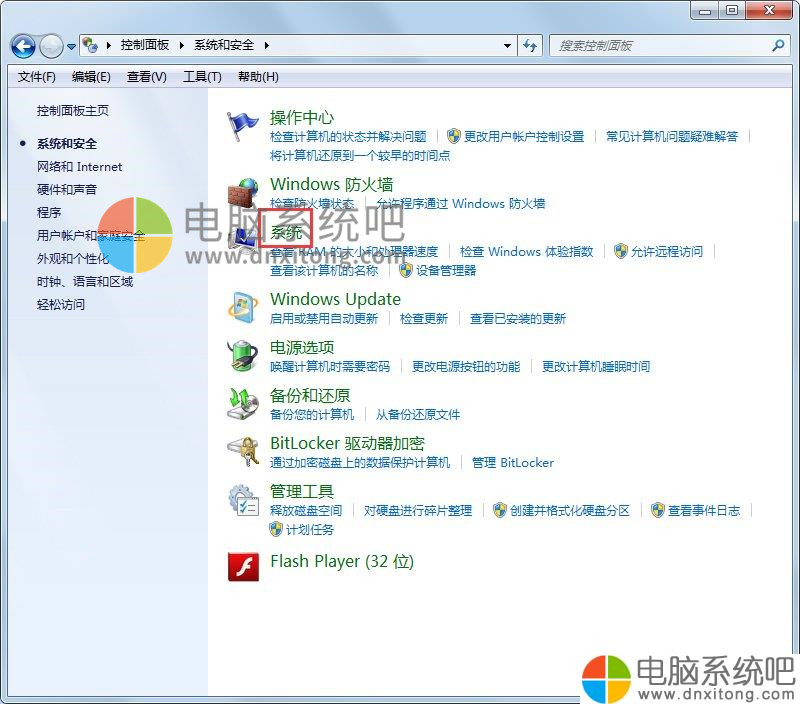This screenshot has height=704, width=800.
Task: Open BitLocker 驱动器加密 heading link
Action: click(x=347, y=443)
